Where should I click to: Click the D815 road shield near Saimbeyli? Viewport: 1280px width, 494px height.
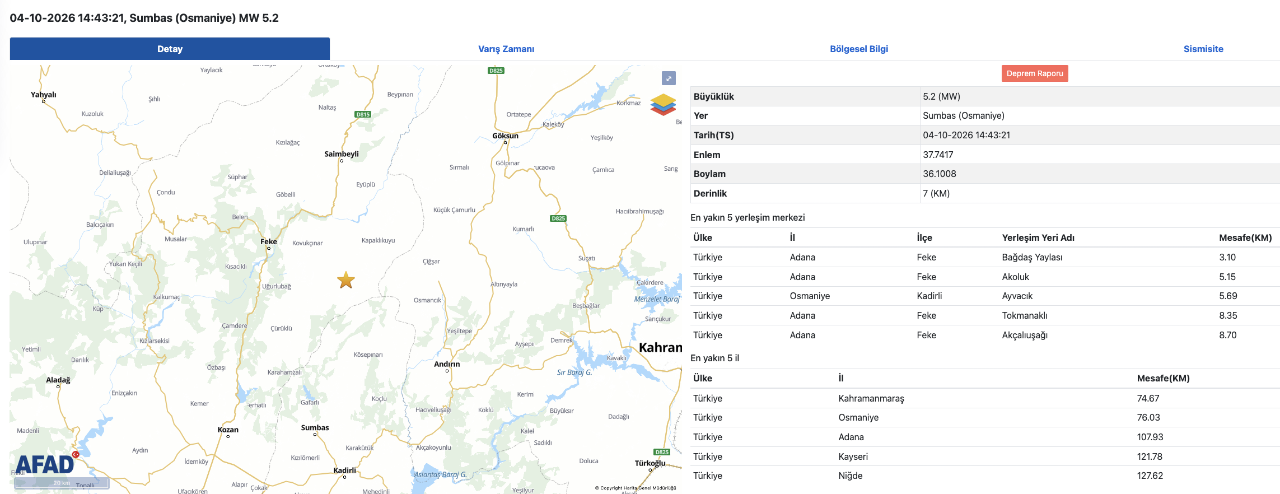click(363, 115)
